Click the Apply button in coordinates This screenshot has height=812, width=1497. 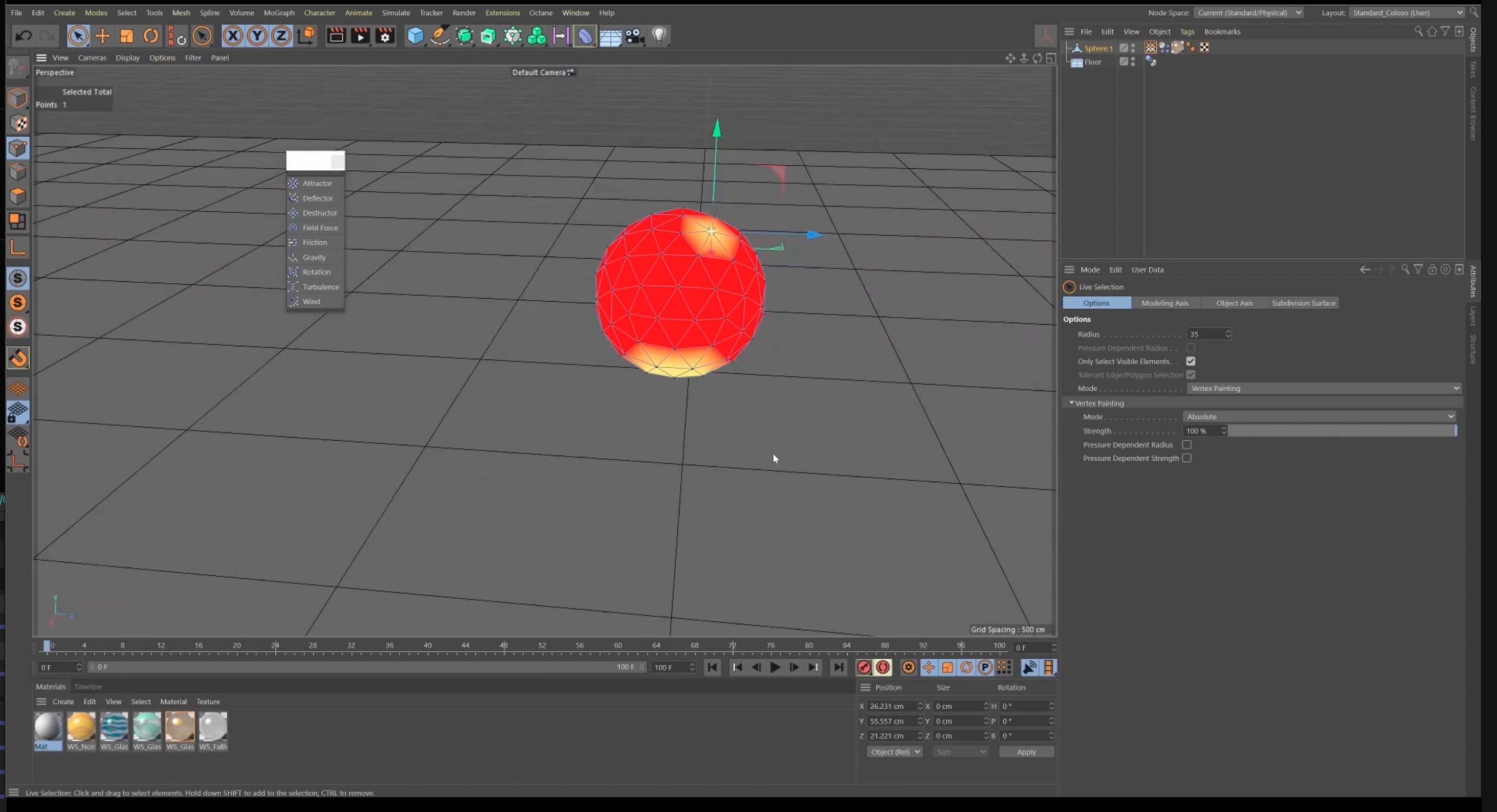click(x=1026, y=752)
